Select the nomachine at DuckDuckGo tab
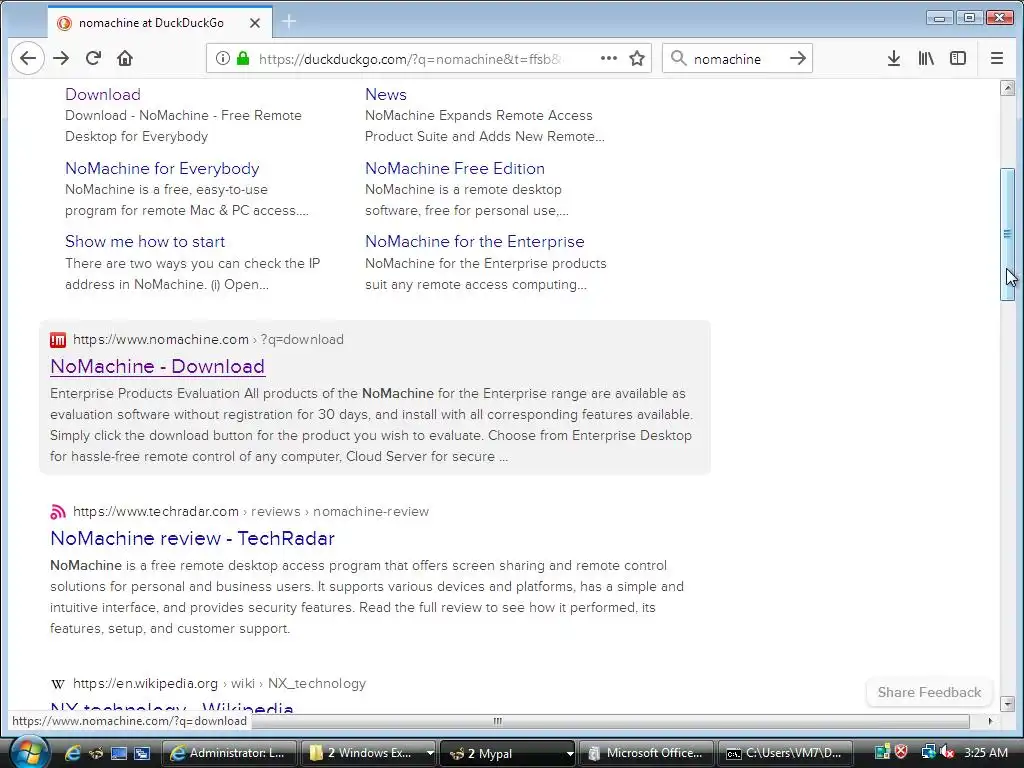The width and height of the screenshot is (1024, 768). tap(161, 22)
